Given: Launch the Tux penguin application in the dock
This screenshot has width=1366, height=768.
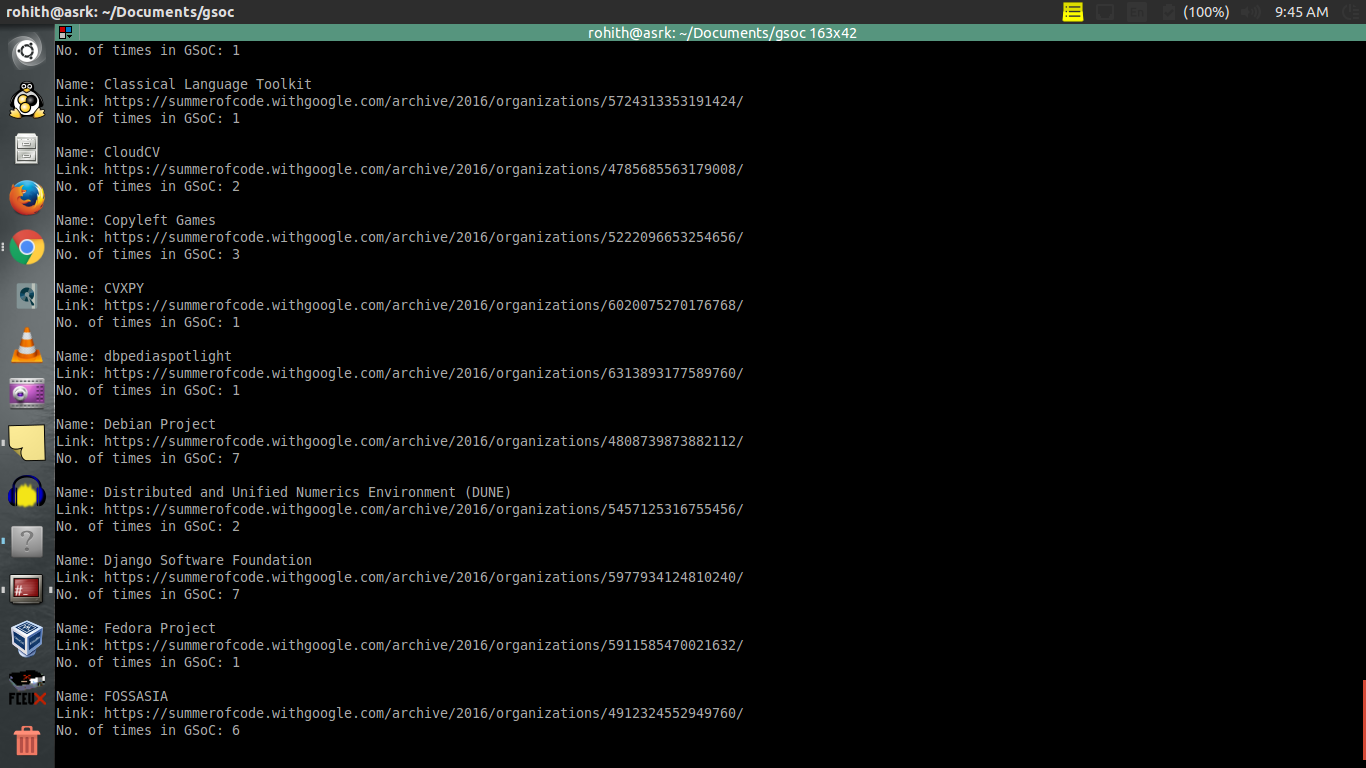Looking at the screenshot, I should click(x=27, y=100).
